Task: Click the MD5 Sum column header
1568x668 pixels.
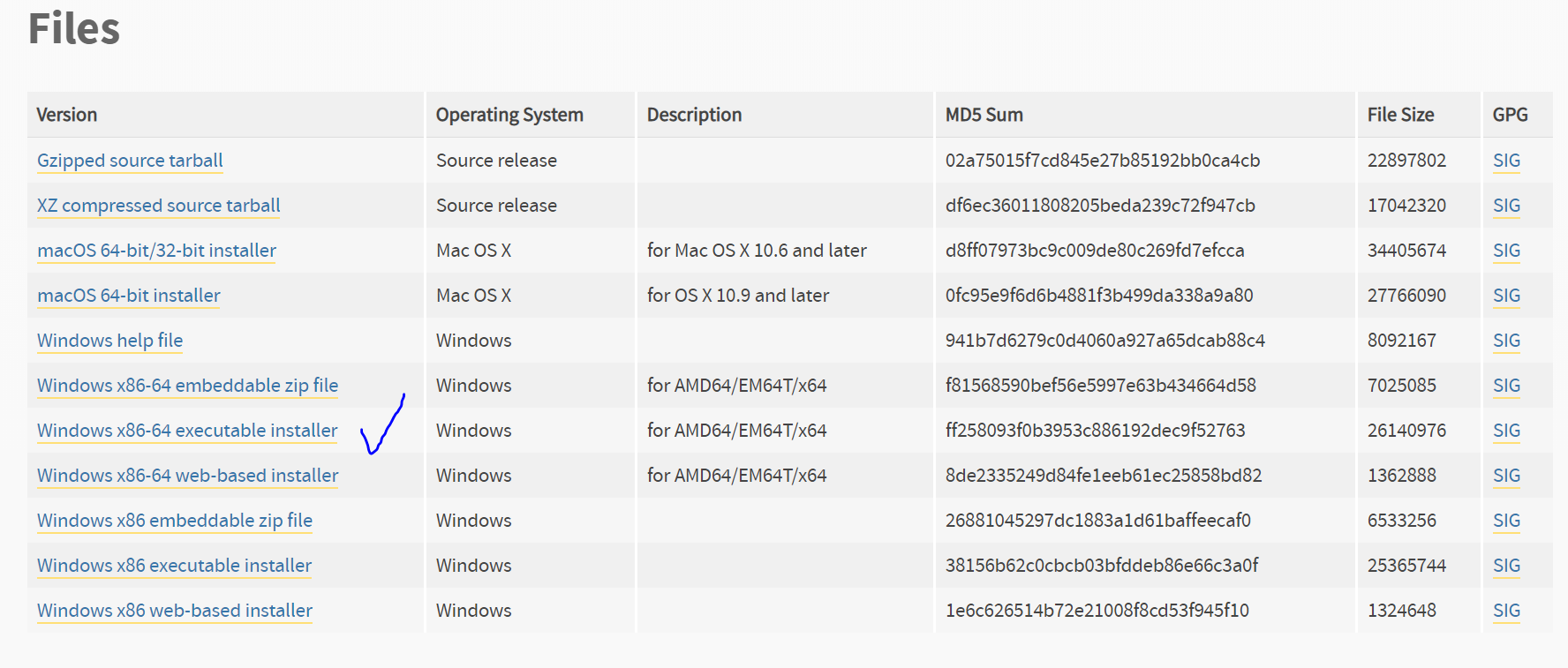Action: (x=984, y=115)
